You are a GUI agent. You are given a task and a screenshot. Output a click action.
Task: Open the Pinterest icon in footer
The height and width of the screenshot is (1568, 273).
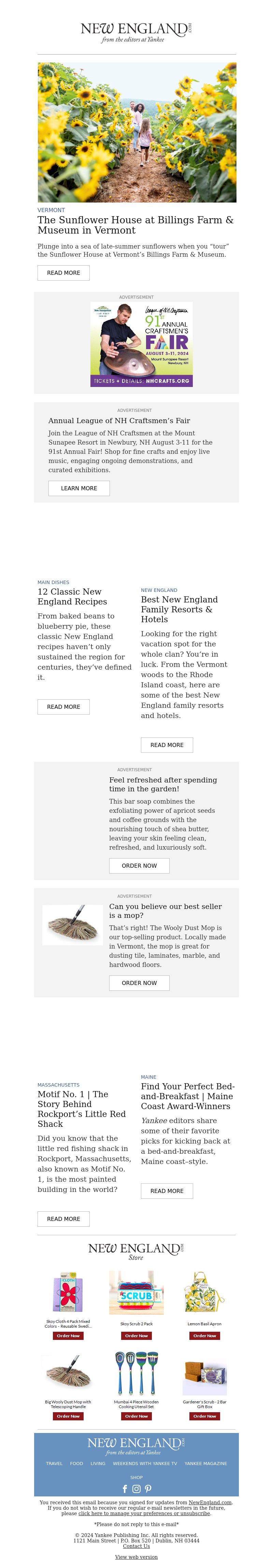click(x=148, y=1489)
